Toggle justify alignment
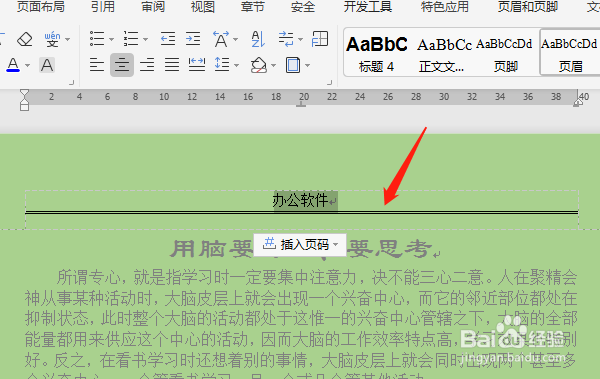Screen dimensions: 600x379 [172, 65]
